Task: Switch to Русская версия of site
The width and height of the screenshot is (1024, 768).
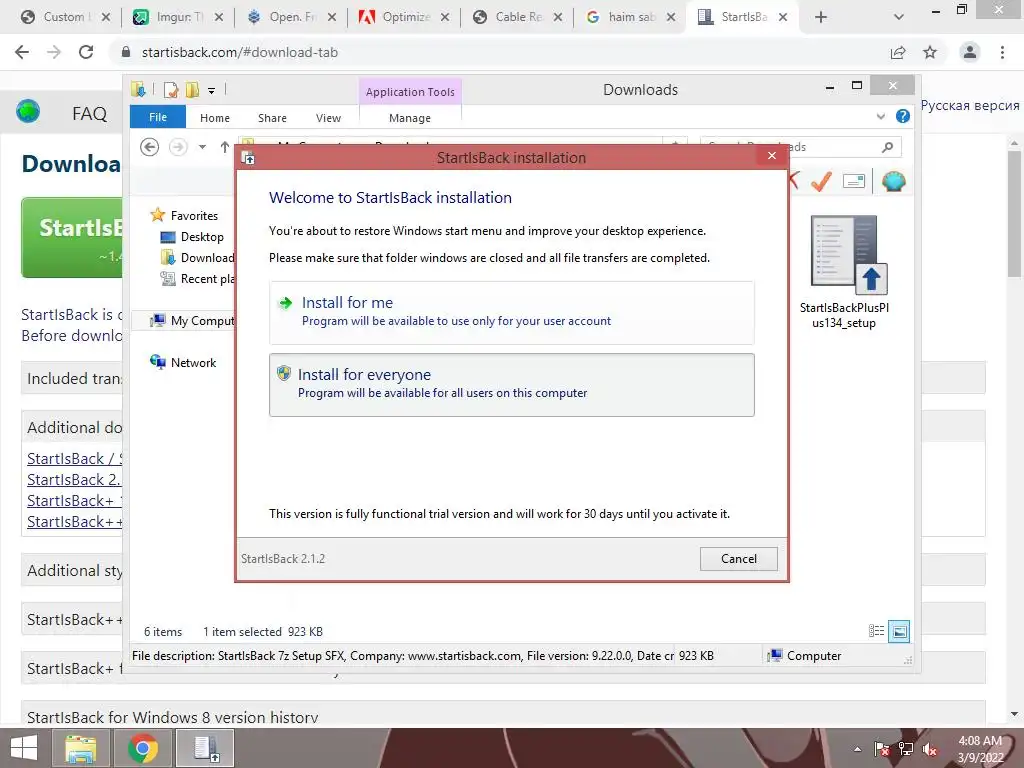Action: click(970, 105)
